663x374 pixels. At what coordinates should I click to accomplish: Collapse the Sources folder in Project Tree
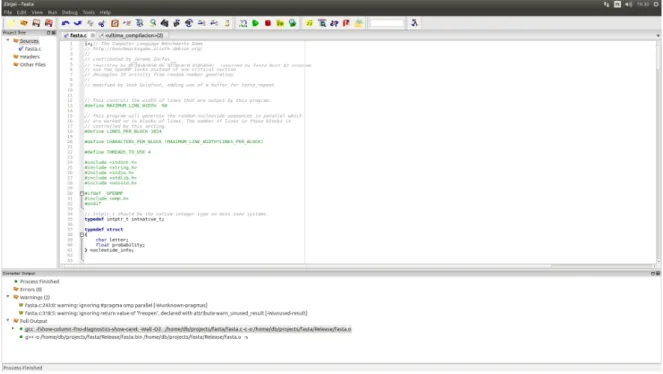click(x=8, y=41)
